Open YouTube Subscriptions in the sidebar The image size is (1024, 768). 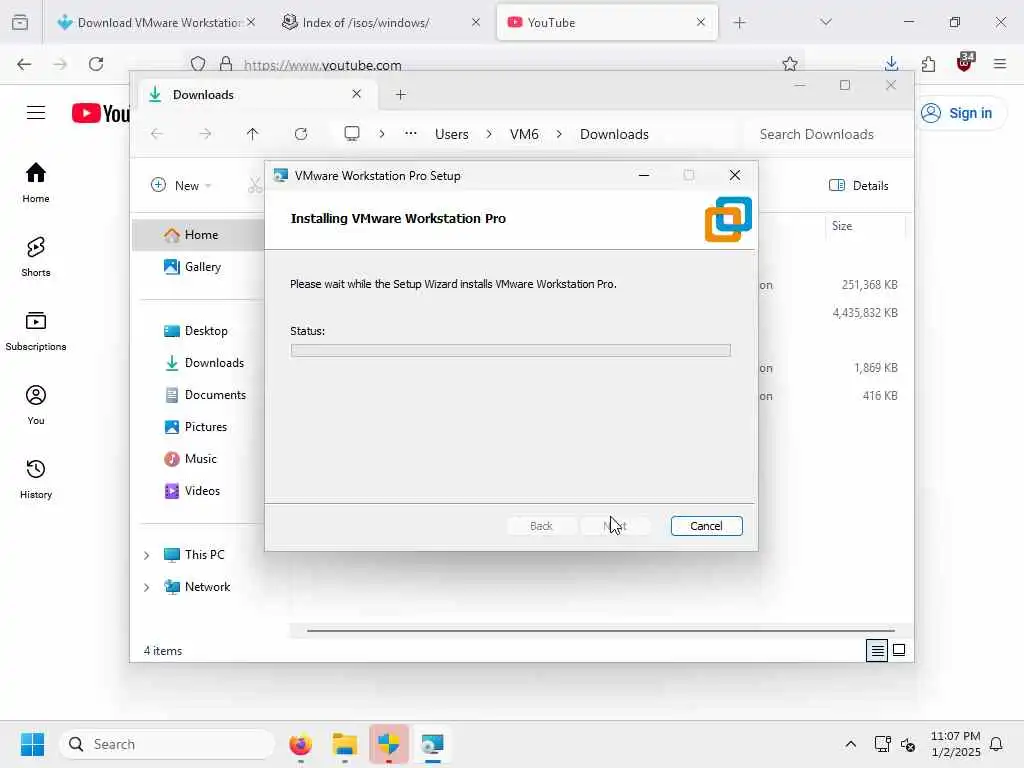36,331
